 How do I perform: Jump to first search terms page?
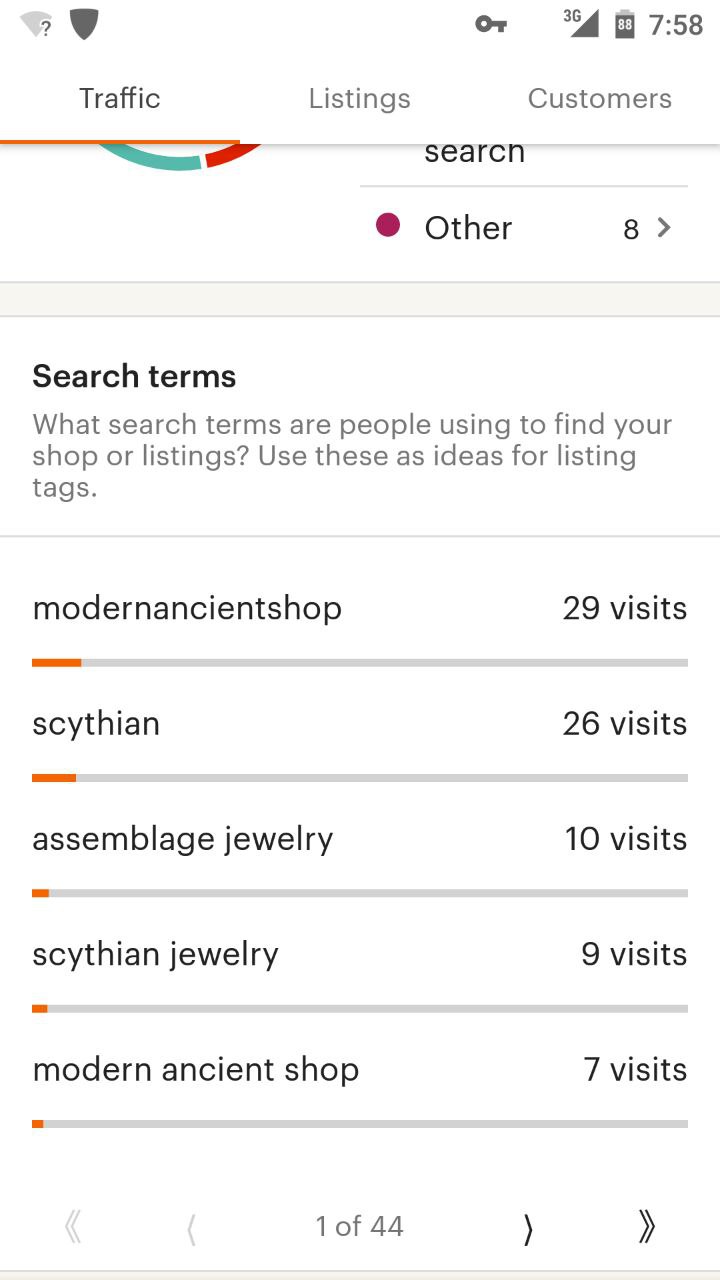72,1227
